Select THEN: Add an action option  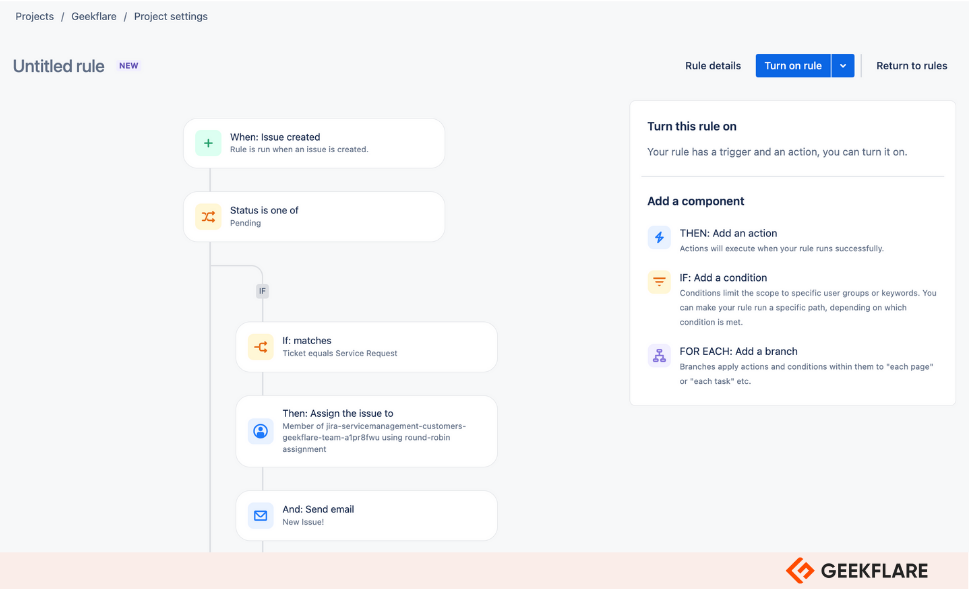click(x=728, y=233)
